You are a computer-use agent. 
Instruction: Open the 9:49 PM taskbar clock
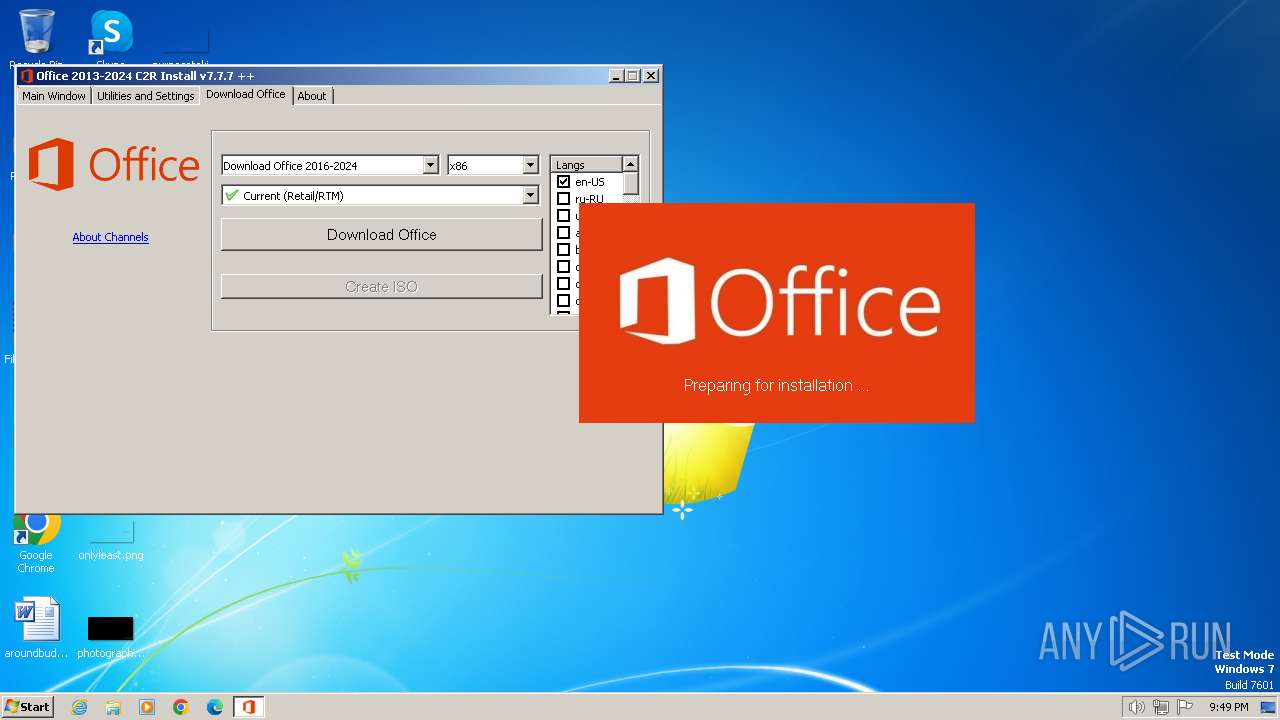click(x=1228, y=707)
